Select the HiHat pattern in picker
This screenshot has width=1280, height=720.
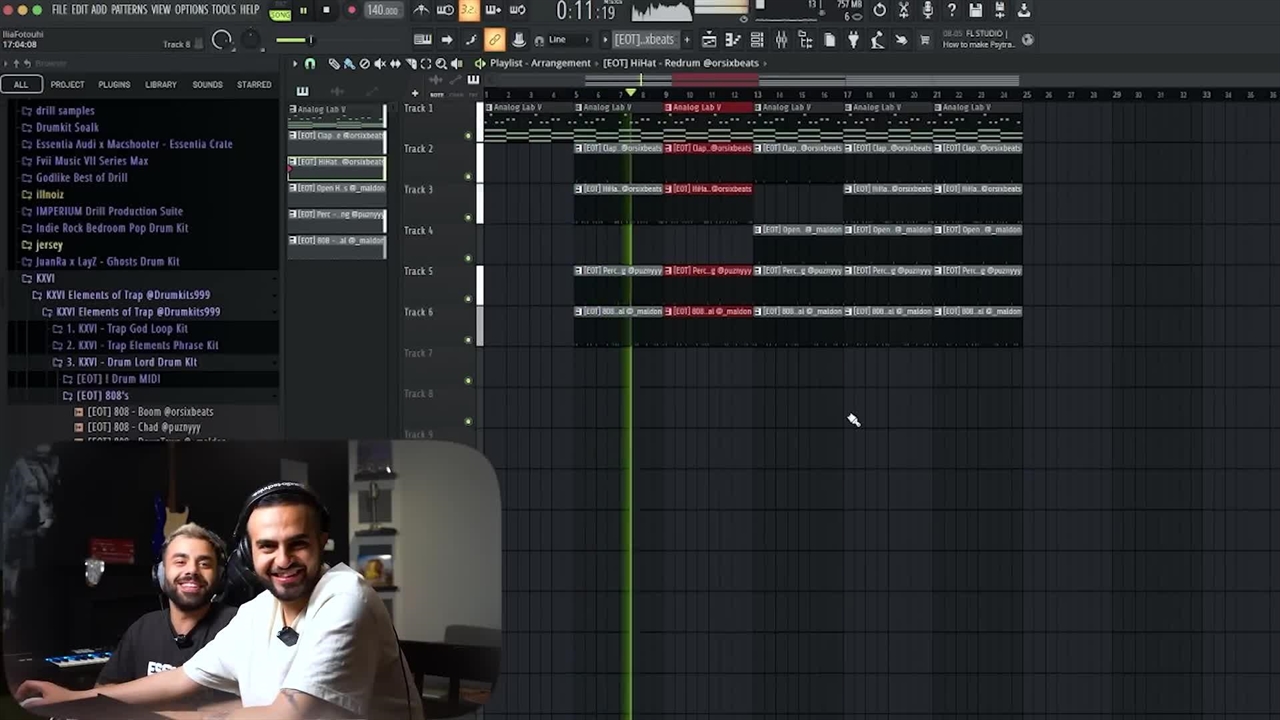coord(336,162)
